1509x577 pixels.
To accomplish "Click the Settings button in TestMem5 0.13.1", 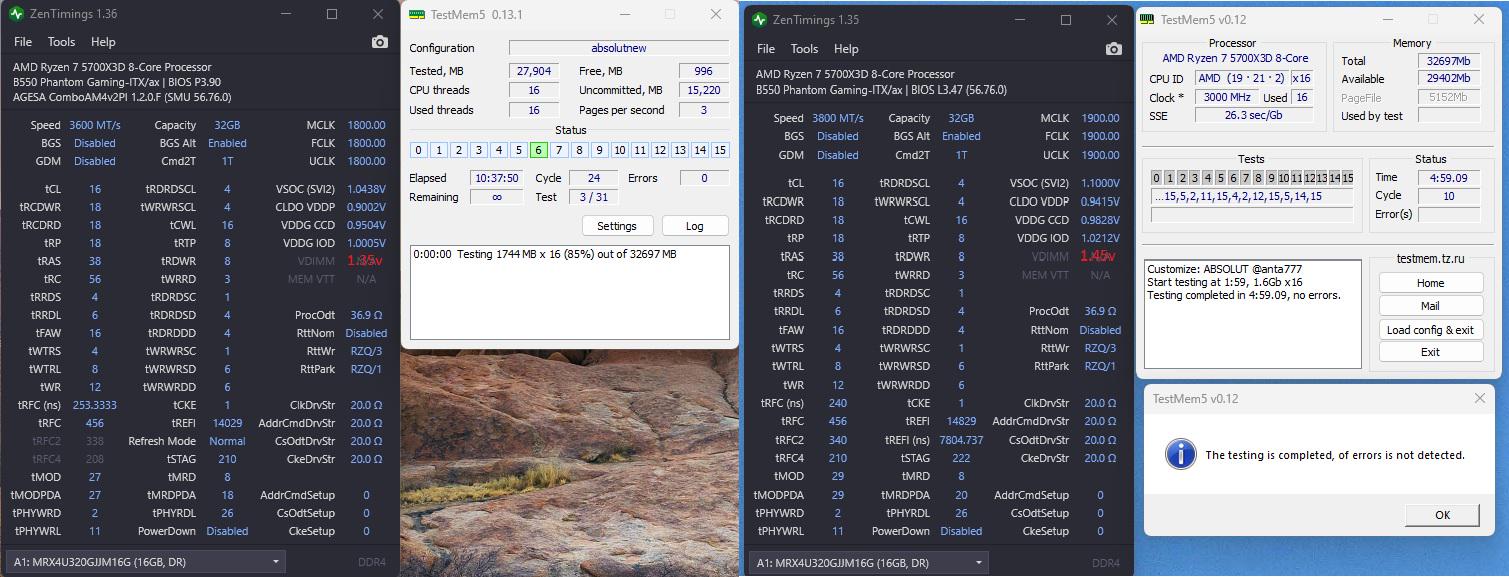I will click(616, 226).
